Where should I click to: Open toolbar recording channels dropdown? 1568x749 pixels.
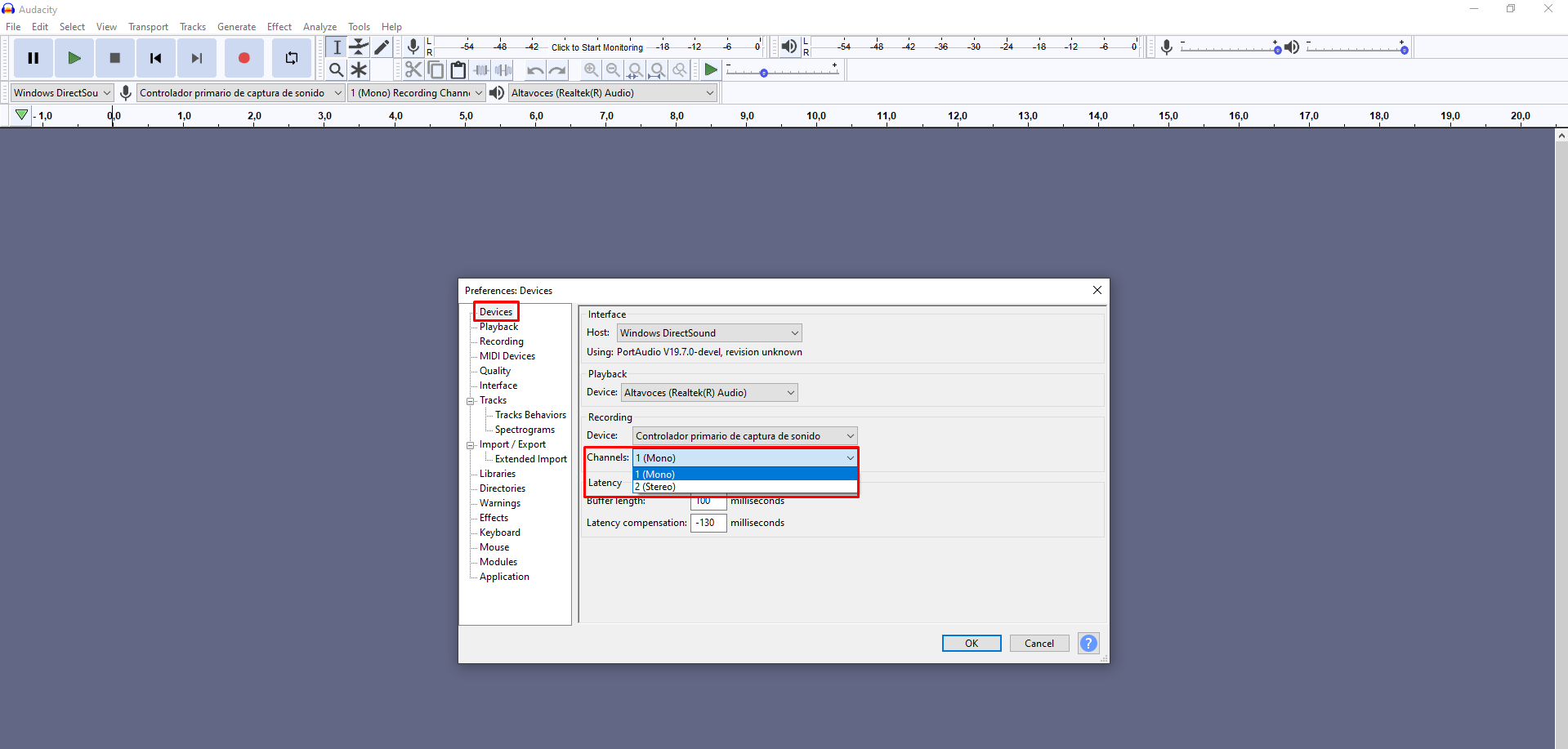tap(417, 93)
